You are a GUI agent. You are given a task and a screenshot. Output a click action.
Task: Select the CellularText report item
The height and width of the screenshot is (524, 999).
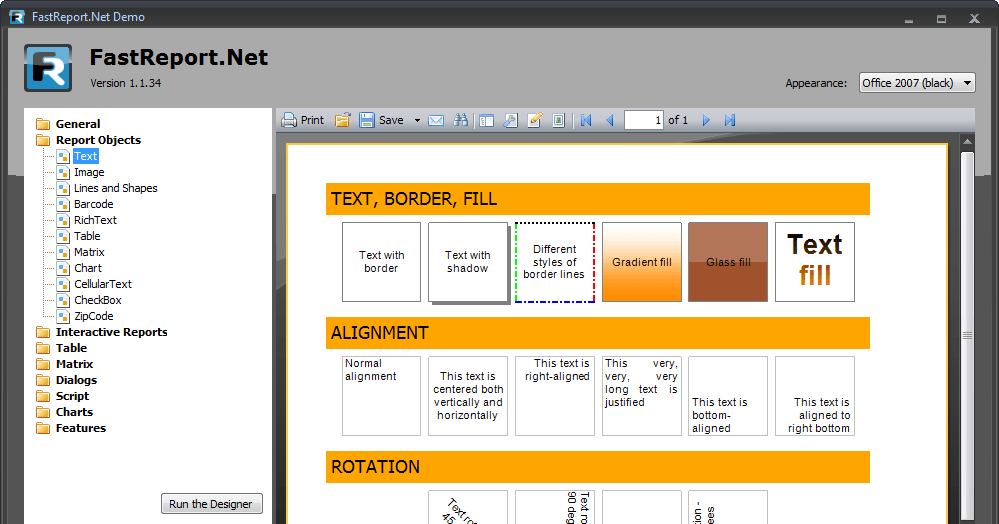[x=103, y=284]
